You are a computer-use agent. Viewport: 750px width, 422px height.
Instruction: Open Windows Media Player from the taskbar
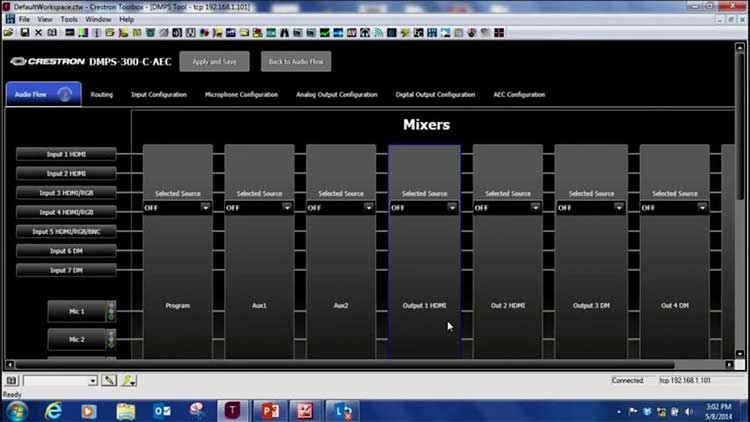click(x=88, y=411)
